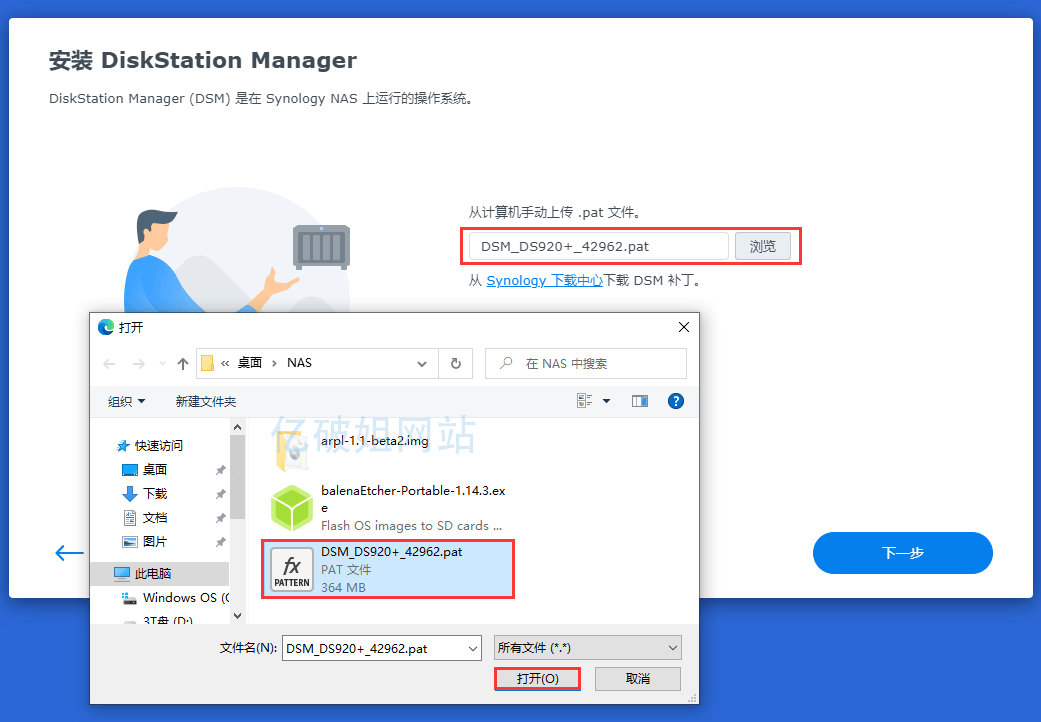Open recent locations chevron beside forward arrow
Screen dimensions: 1041x722
pyautogui.click(x=163, y=364)
